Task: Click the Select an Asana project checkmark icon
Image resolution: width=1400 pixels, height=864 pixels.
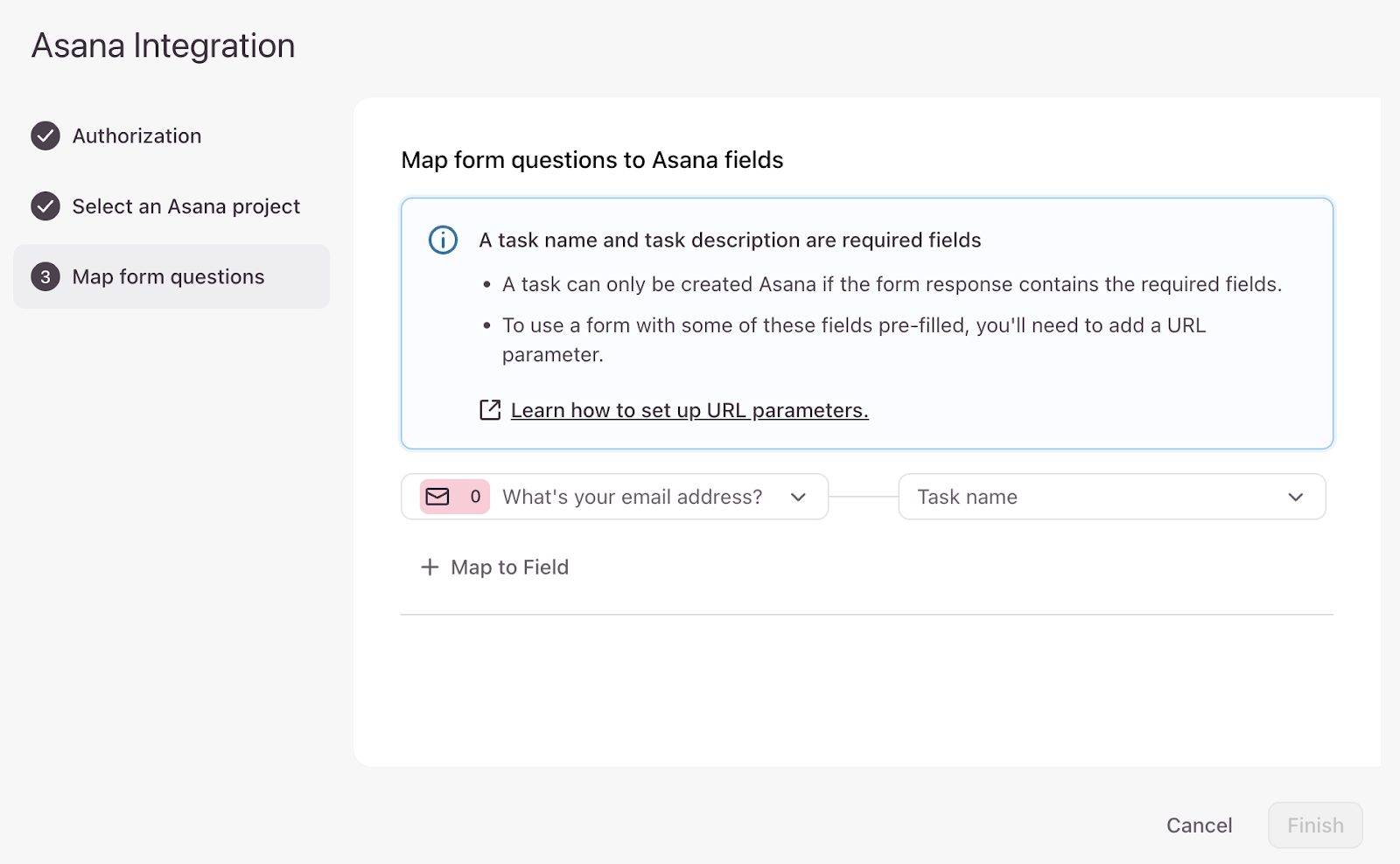Action: (x=45, y=206)
